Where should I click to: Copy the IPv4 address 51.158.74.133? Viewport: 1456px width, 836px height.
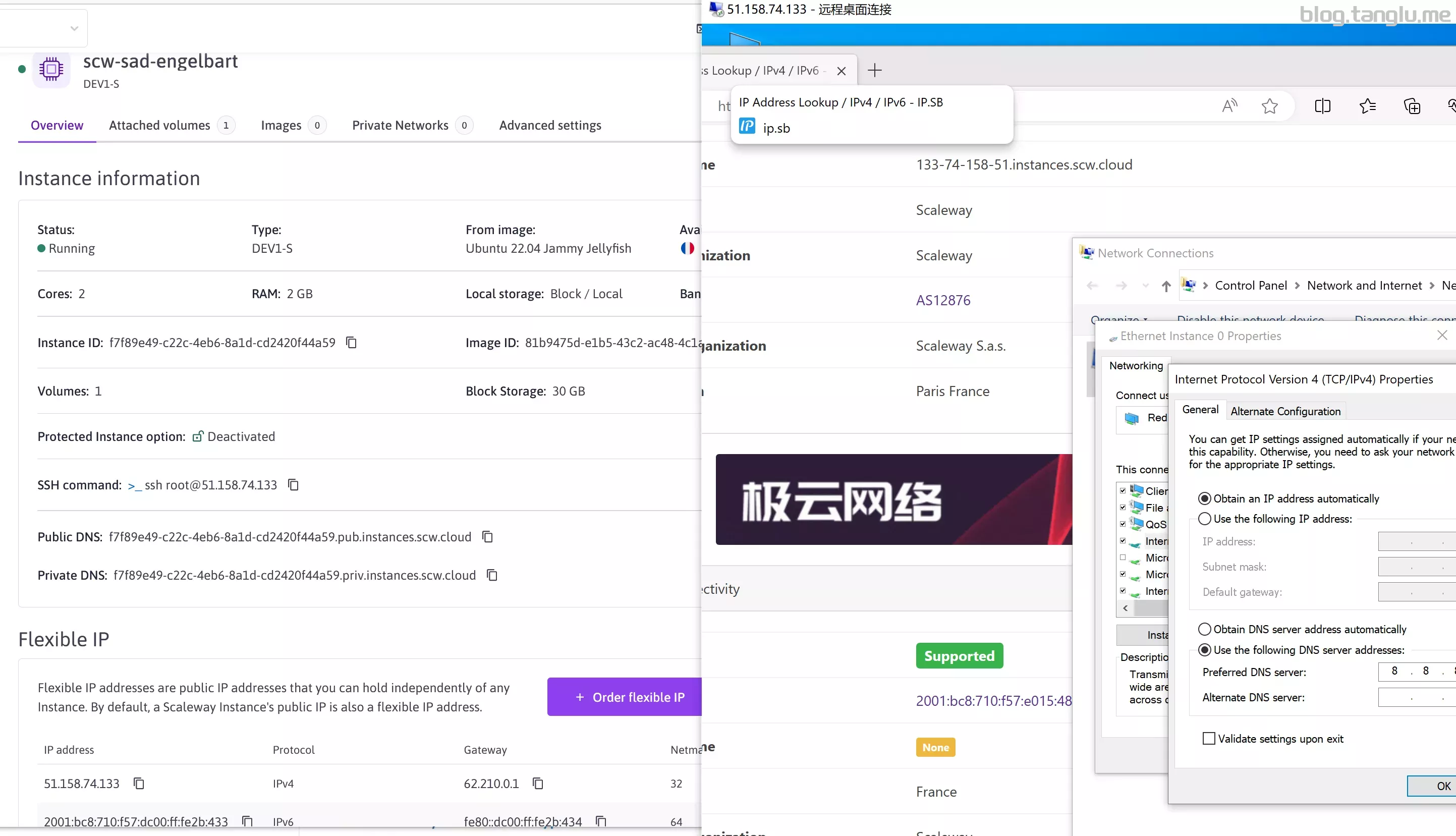coord(139,784)
